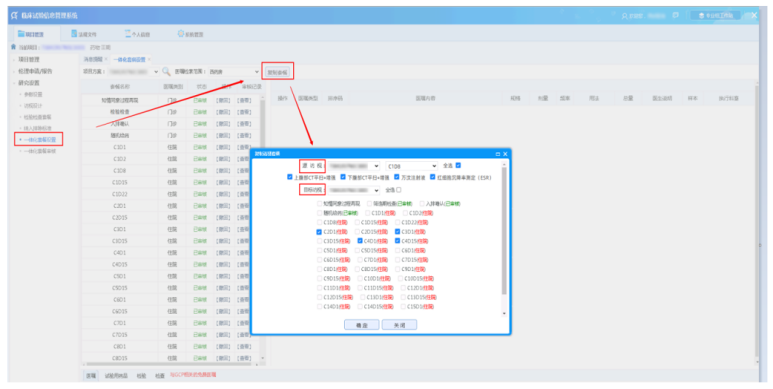The image size is (773, 389).
Task: Select the 一体化套餐设置 tab
Action: point(129,59)
